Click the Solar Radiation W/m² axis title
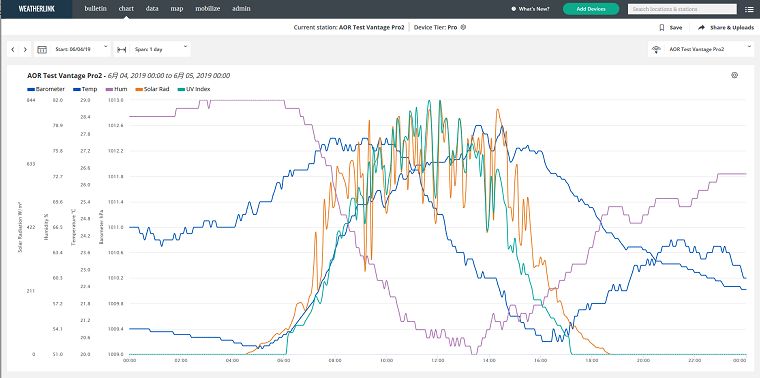The image size is (760, 378). click(x=20, y=227)
